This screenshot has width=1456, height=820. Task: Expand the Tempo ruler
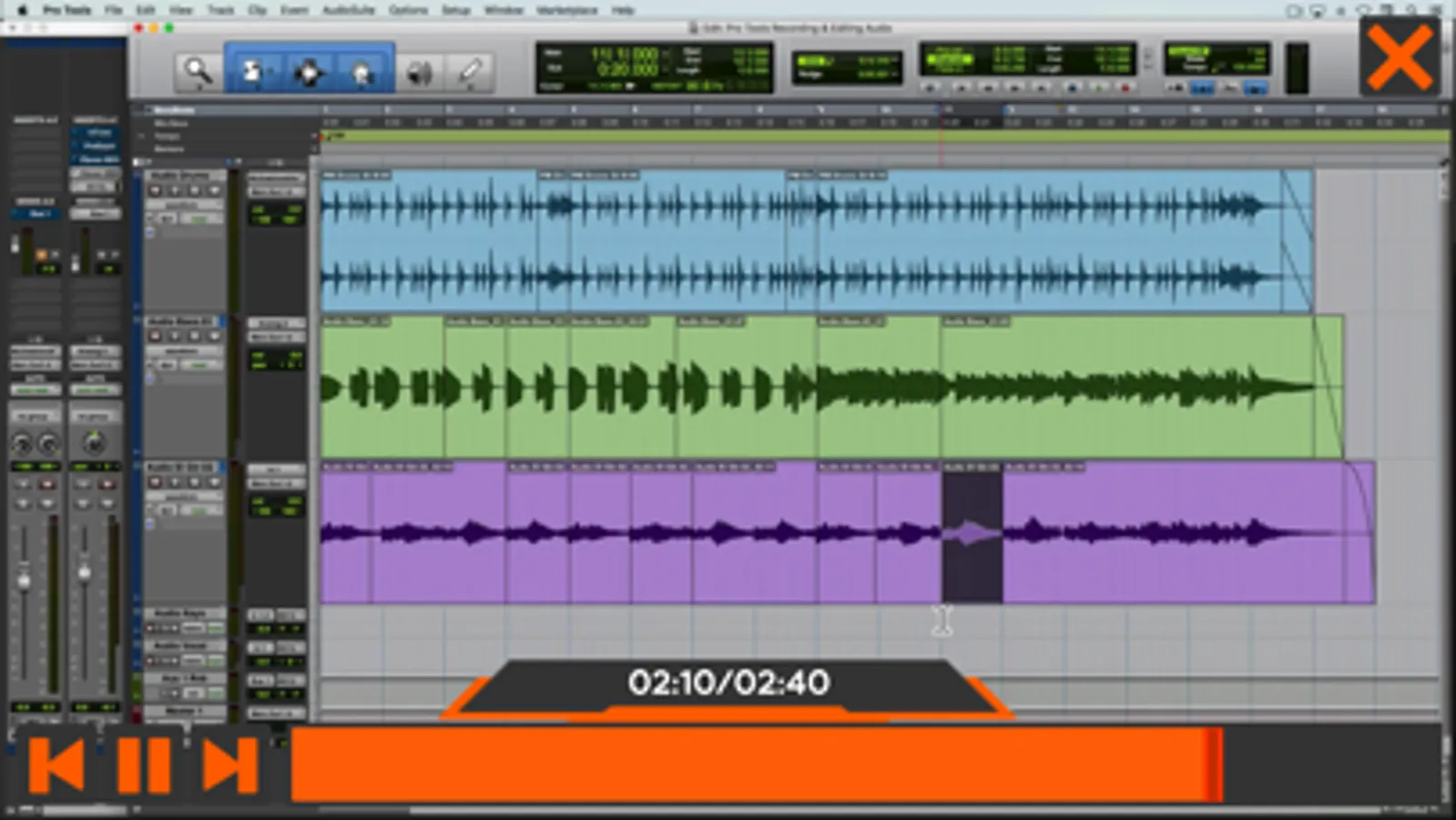pos(141,136)
